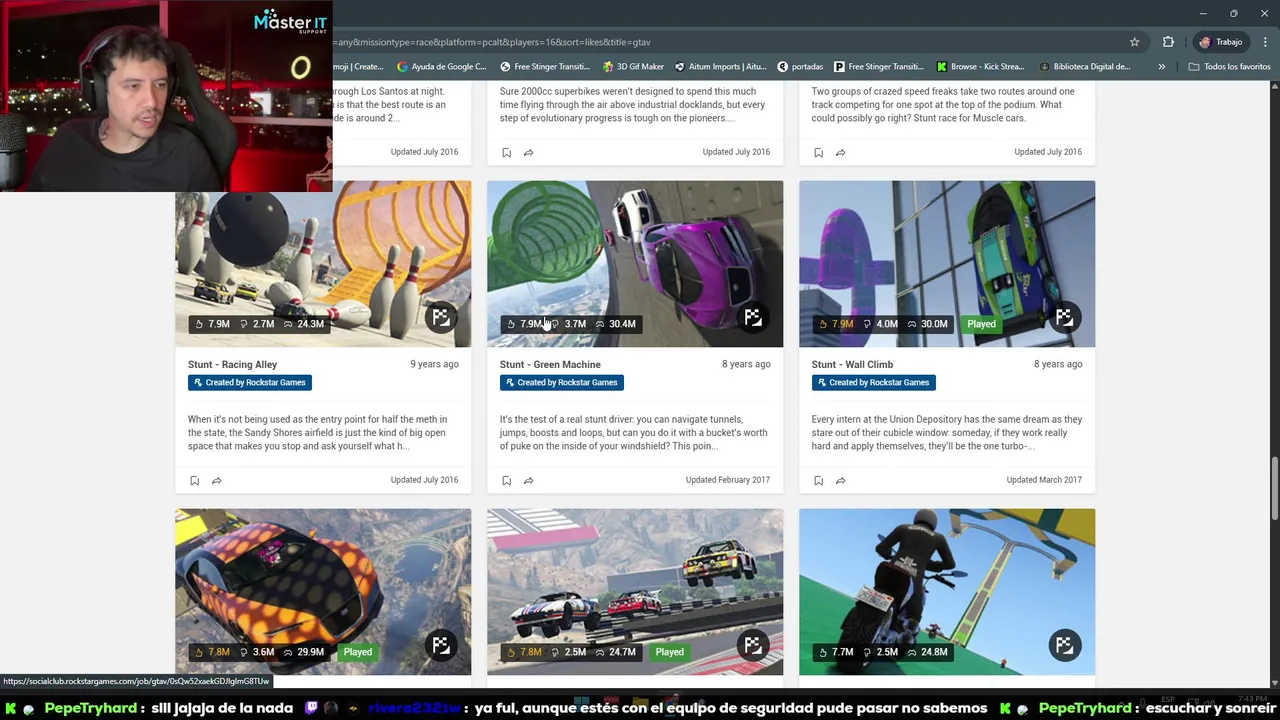
Task: Click race flag icon on Racing Alley thumbnail
Action: tap(441, 317)
